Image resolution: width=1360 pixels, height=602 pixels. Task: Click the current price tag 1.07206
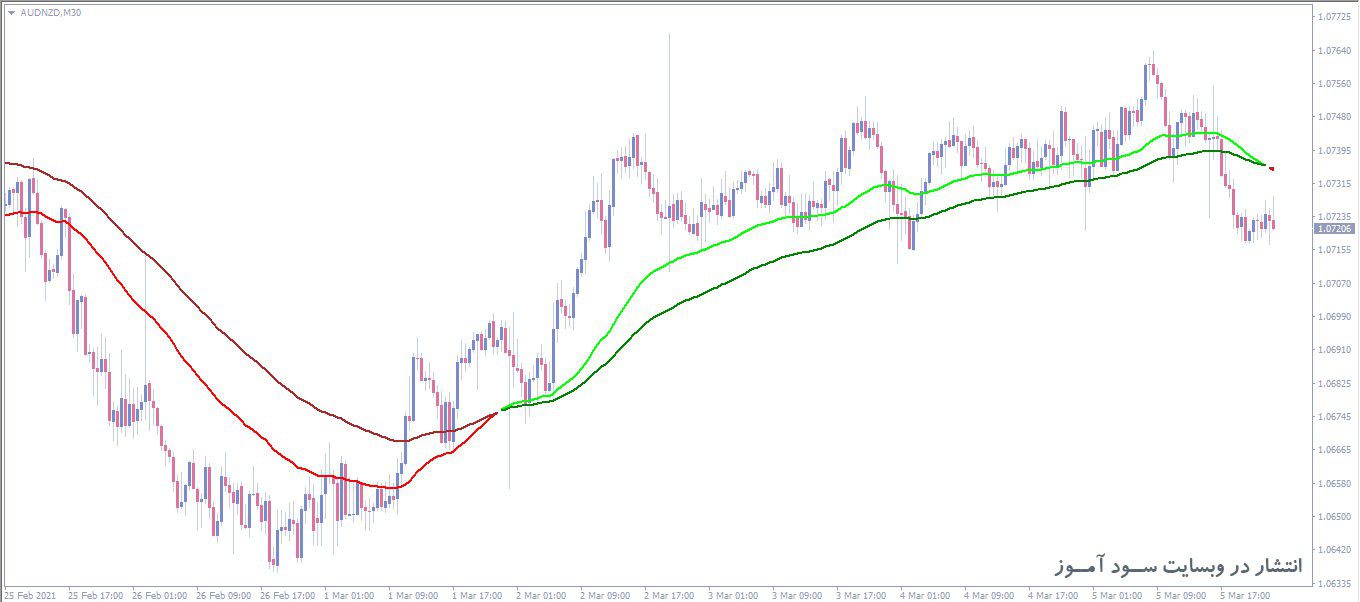coord(1335,229)
